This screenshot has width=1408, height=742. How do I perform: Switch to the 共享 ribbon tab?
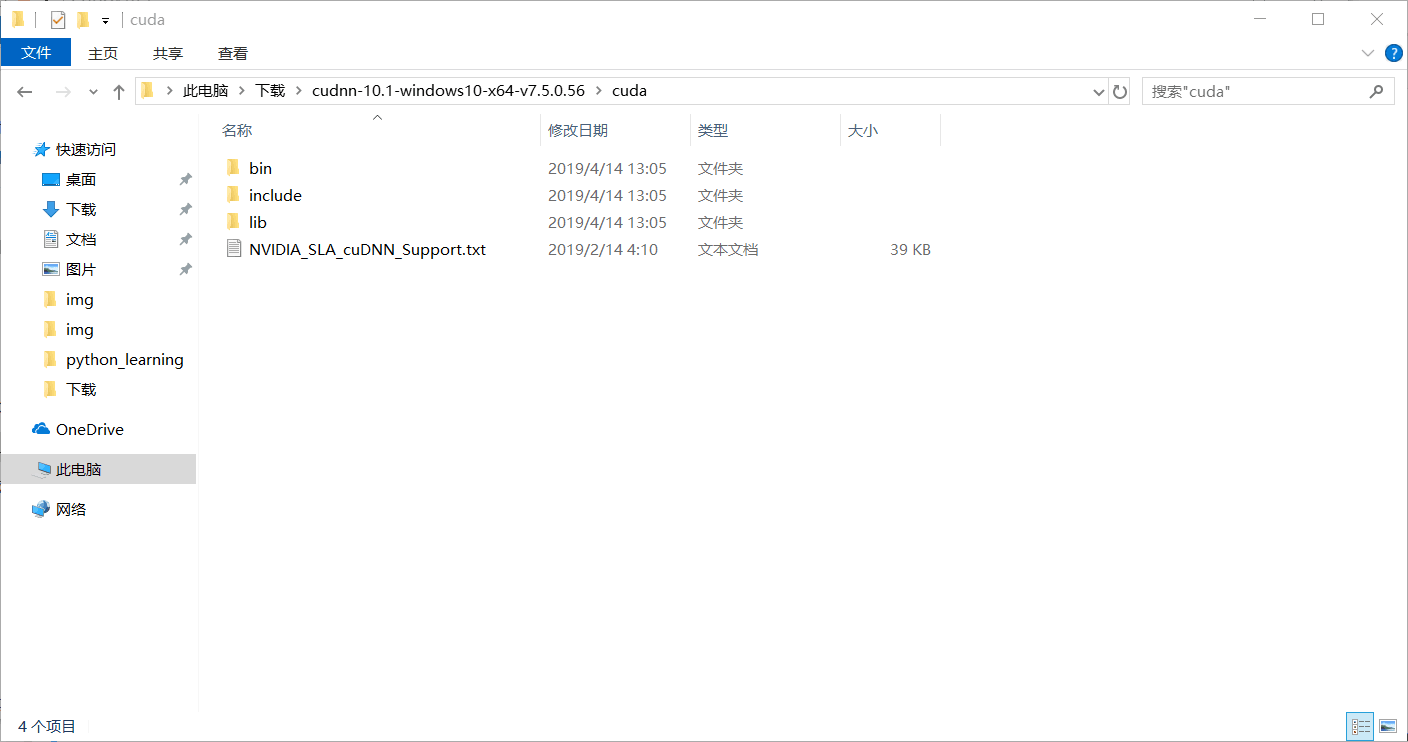click(168, 53)
